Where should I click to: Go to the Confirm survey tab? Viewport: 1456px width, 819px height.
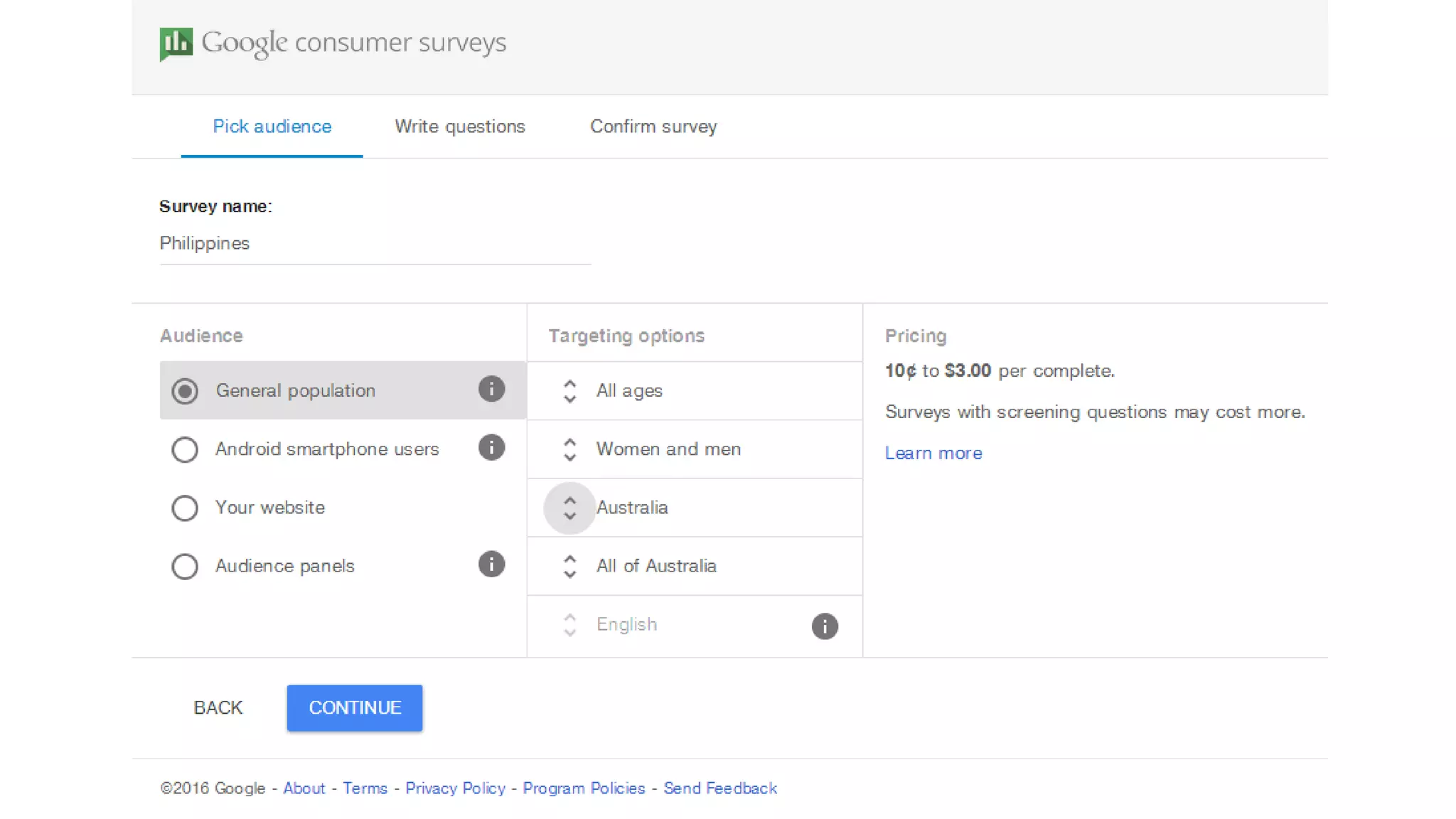(653, 127)
